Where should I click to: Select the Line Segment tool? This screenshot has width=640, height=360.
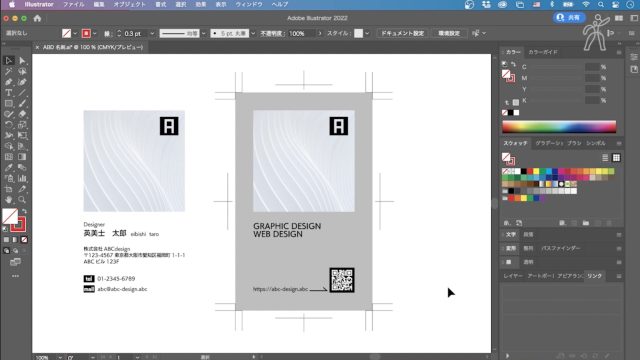click(22, 93)
